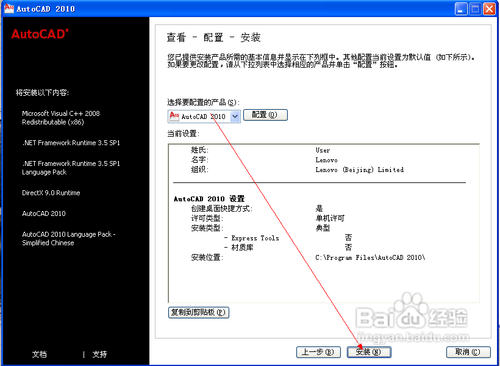Viewport: 500px width, 366px height.
Task: Cancel setup with 取消(C) button
Action: tap(468, 352)
